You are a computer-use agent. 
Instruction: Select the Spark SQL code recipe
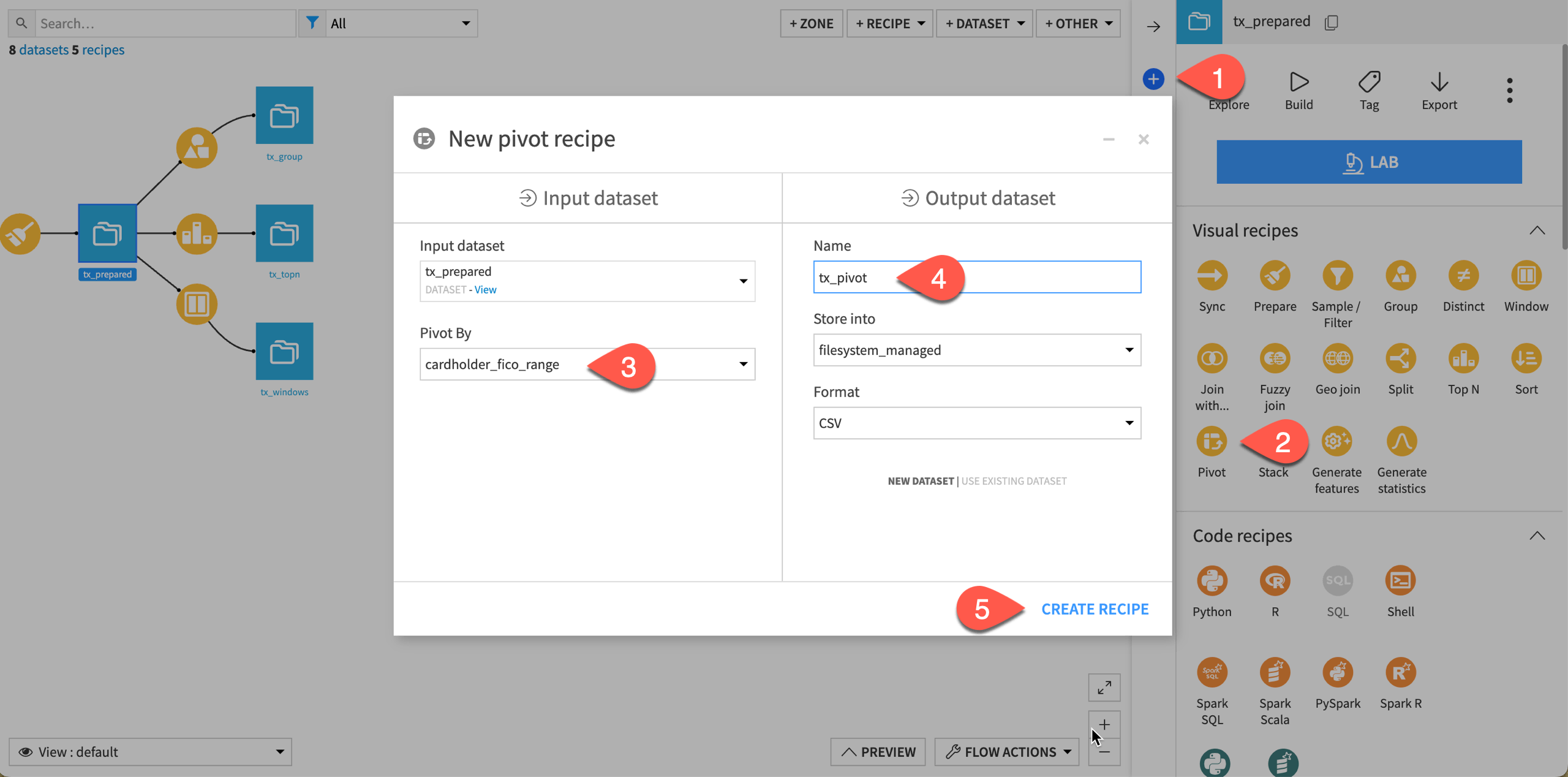1212,673
